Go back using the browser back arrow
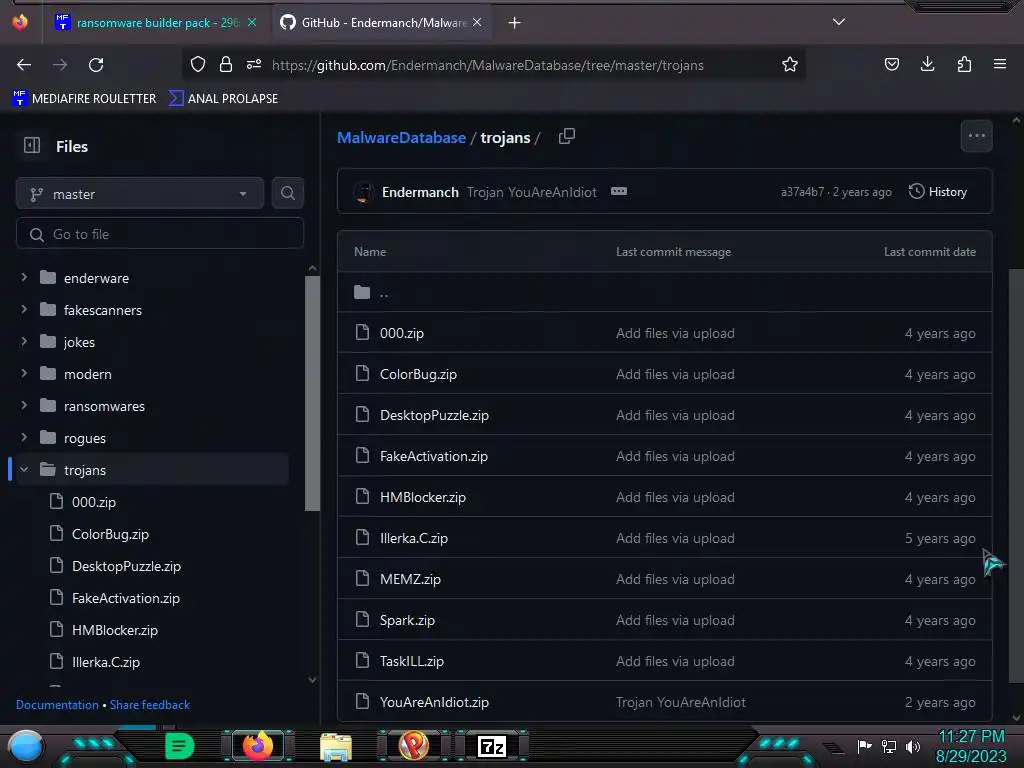 click(x=24, y=65)
